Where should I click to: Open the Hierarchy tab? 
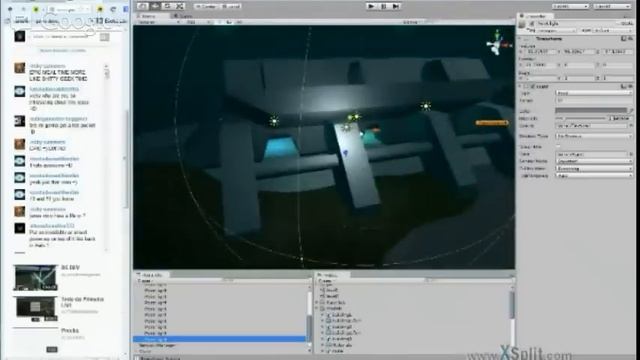click(x=152, y=275)
